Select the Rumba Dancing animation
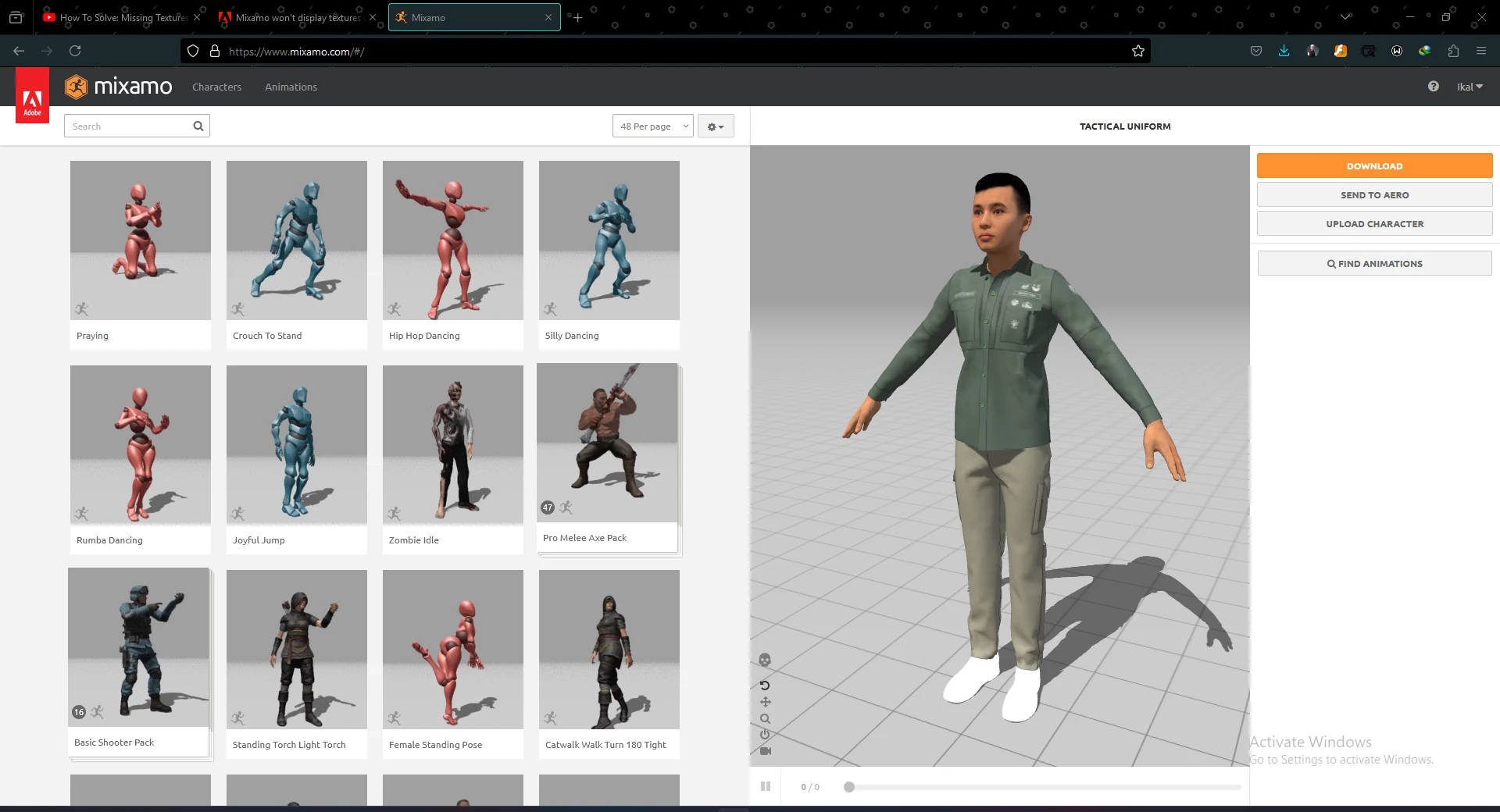 [141, 460]
